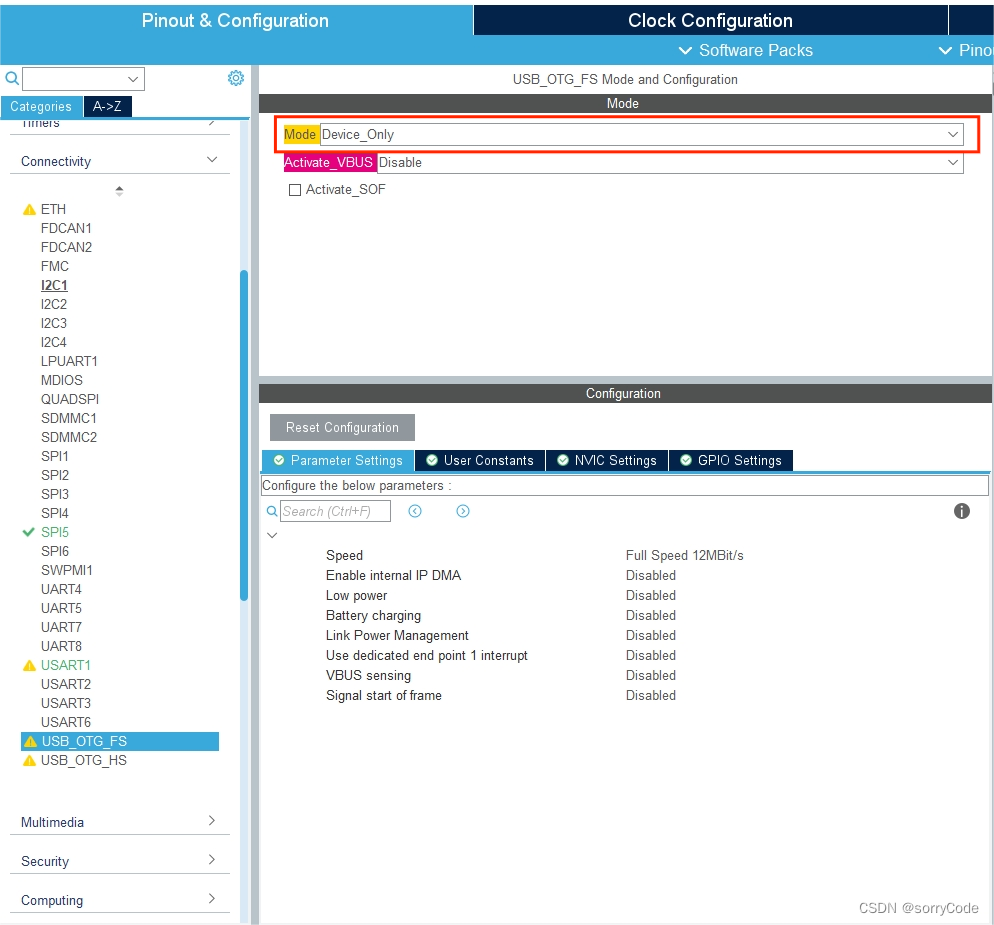Viewport: 994px width, 925px height.
Task: Select FDCAN1 in the Connectivity list
Action: point(66,228)
